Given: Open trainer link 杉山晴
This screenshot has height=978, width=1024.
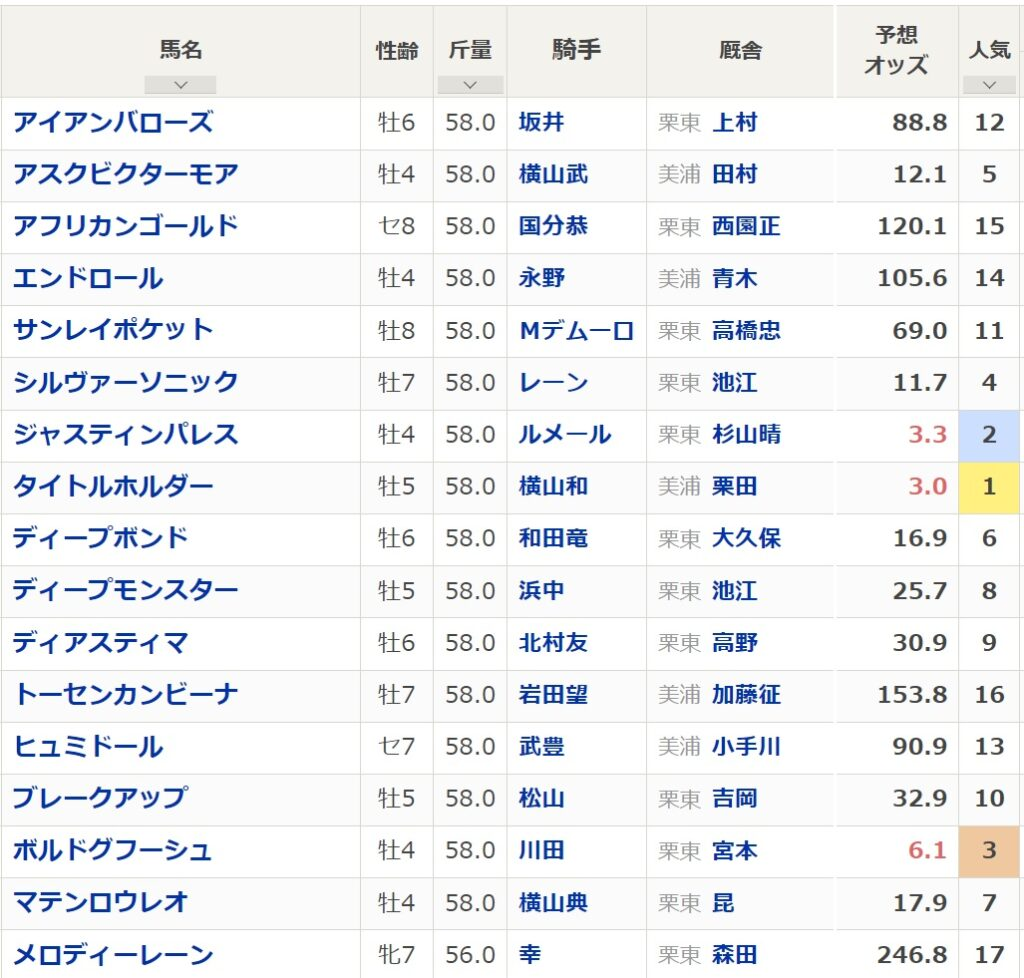Looking at the screenshot, I should (746, 435).
